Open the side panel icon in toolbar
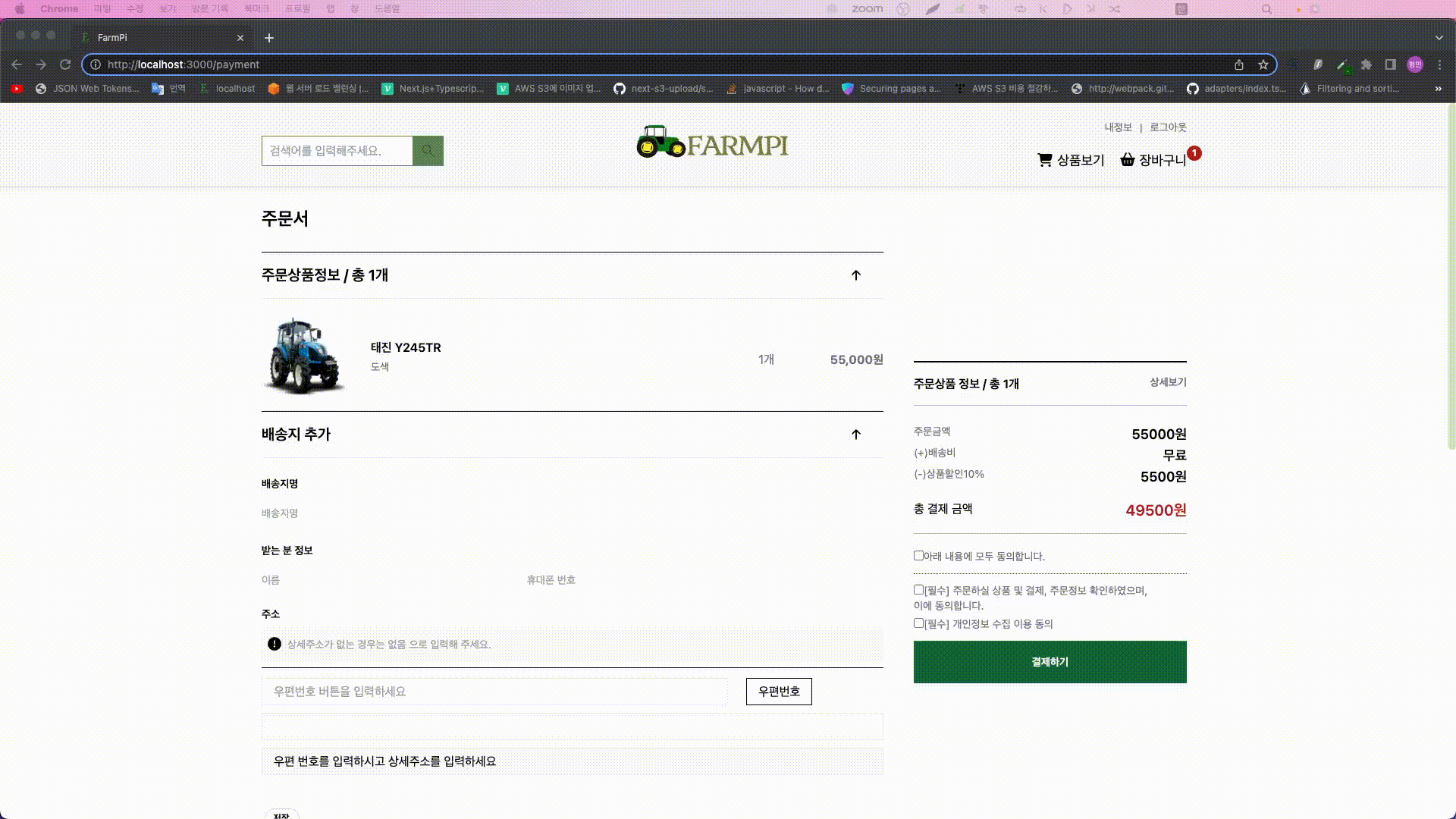 coord(1391,64)
